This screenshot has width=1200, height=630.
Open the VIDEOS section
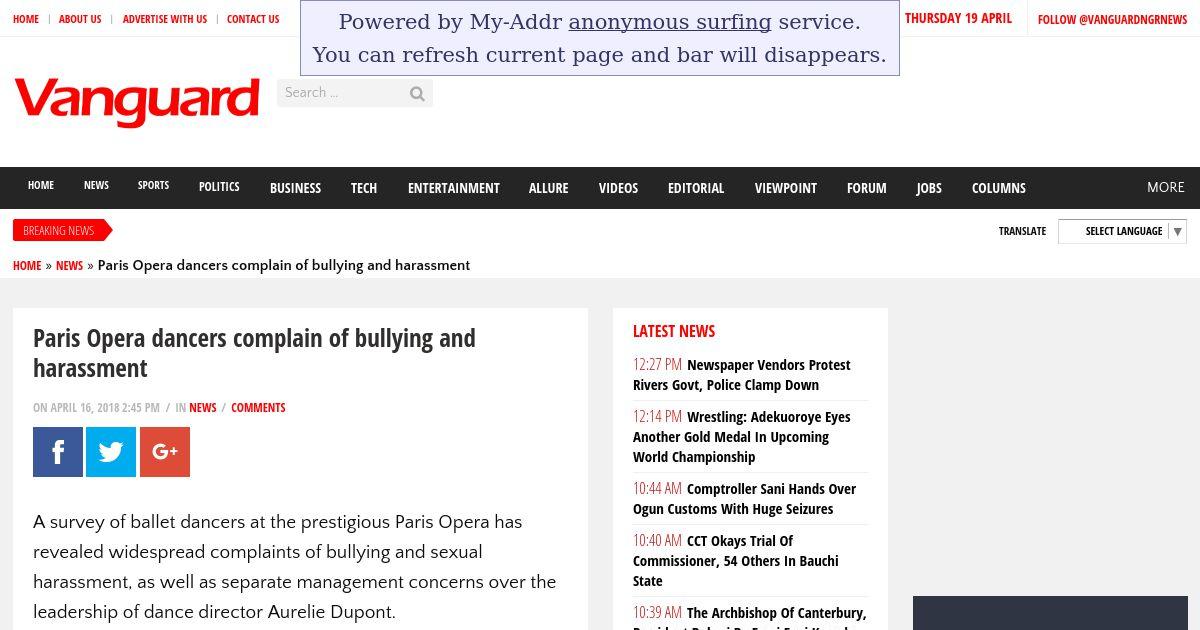[618, 188]
